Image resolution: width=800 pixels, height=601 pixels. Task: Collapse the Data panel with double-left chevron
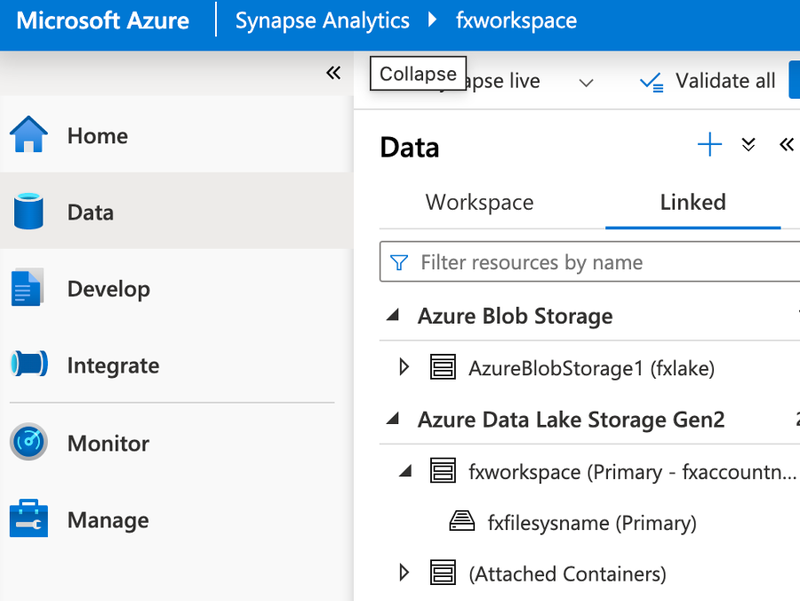tap(787, 145)
